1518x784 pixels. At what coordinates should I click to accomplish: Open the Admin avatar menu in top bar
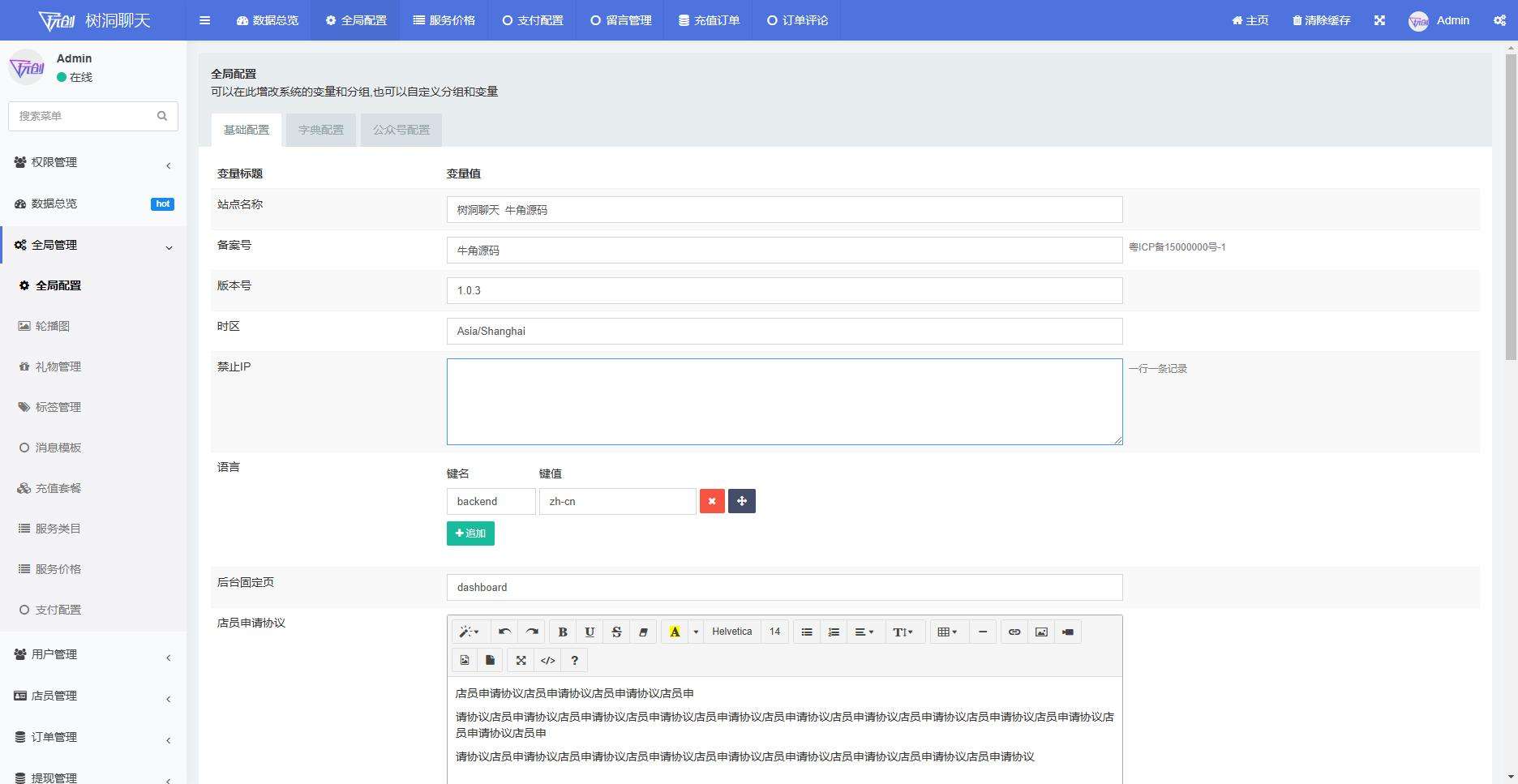(1439, 20)
